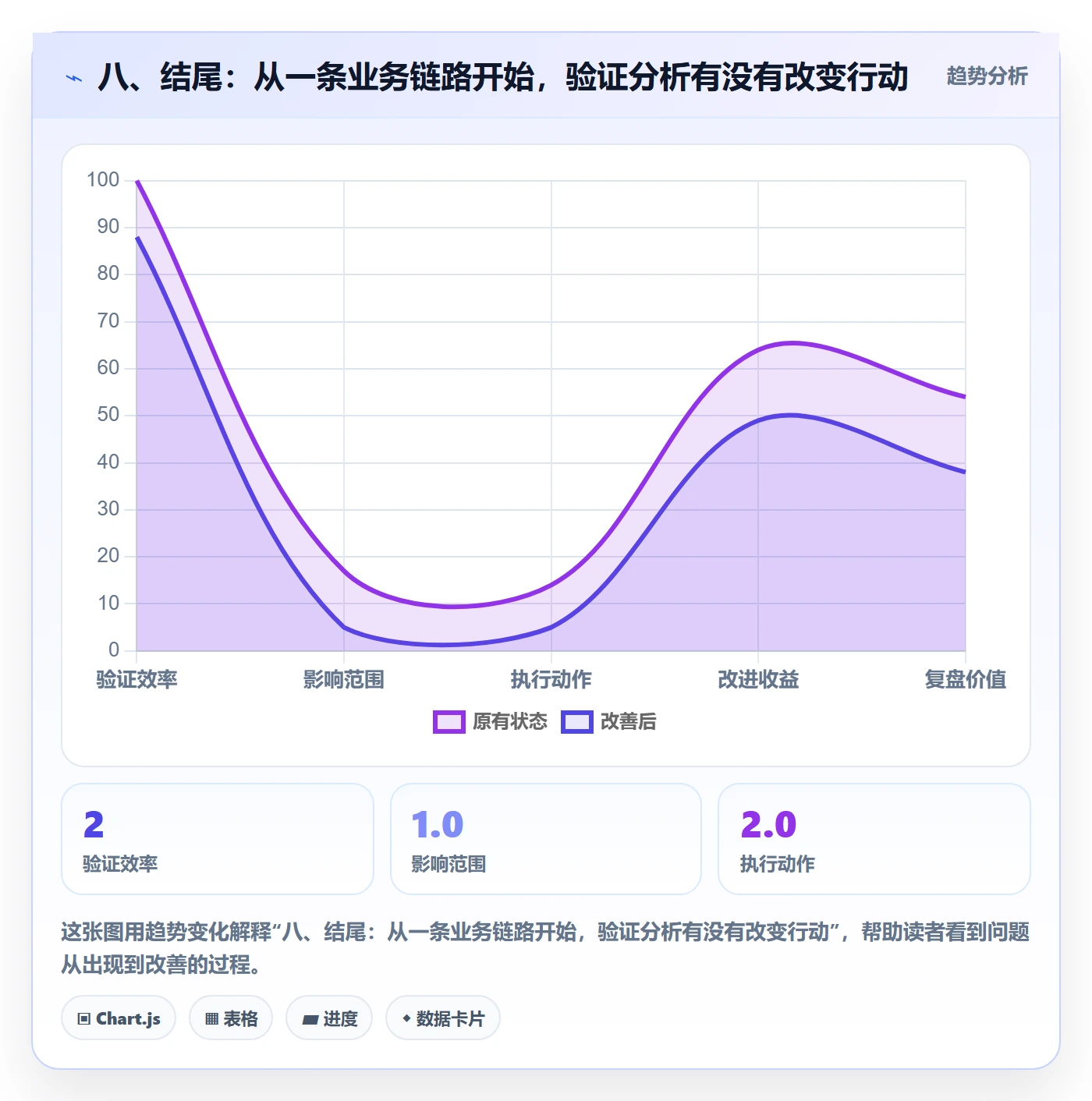Select the Chart.js tag chip
The height and width of the screenshot is (1101, 1092).
[x=119, y=1018]
